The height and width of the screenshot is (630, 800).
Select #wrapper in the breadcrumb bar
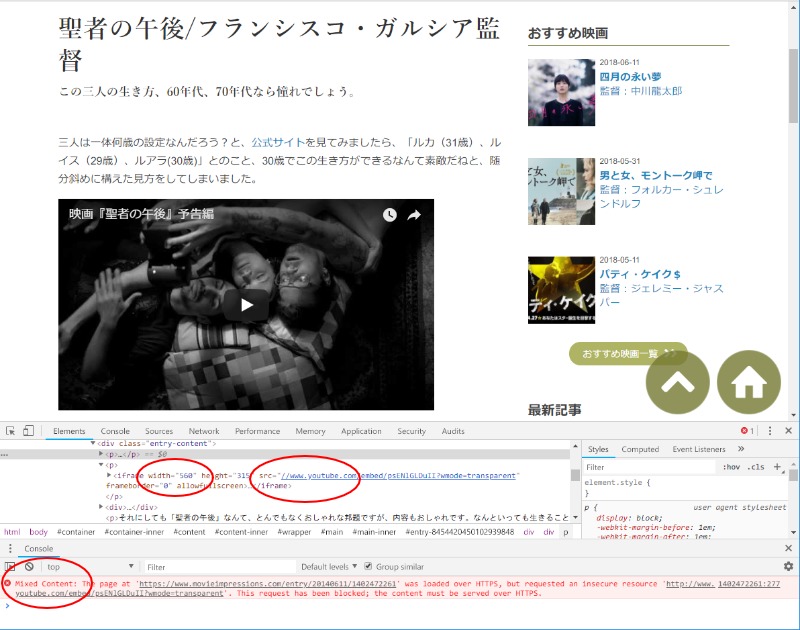point(294,532)
